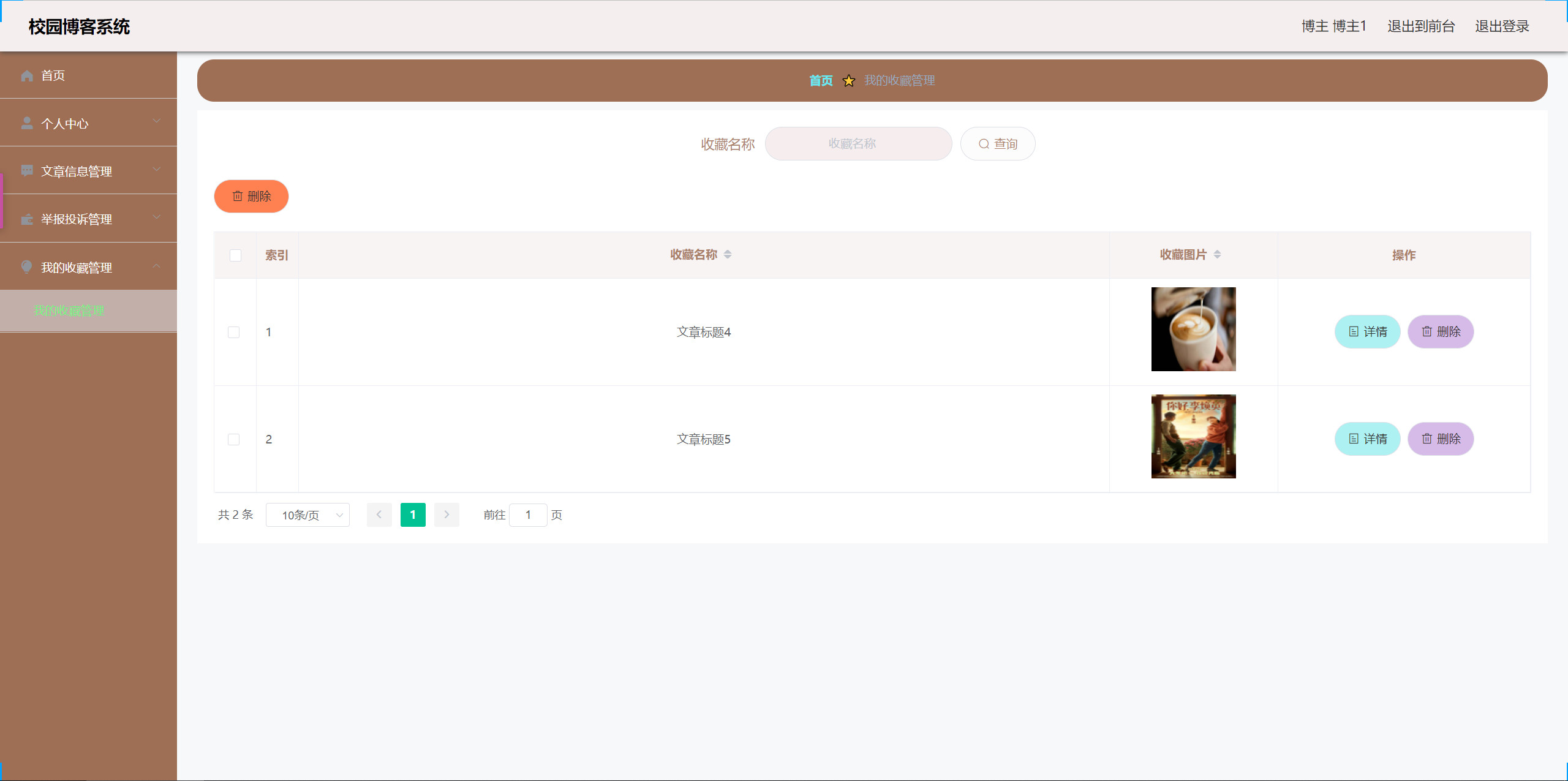Image resolution: width=1568 pixels, height=781 pixels.
Task: Click the star icon in the breadcrumb
Action: pyautogui.click(x=848, y=80)
